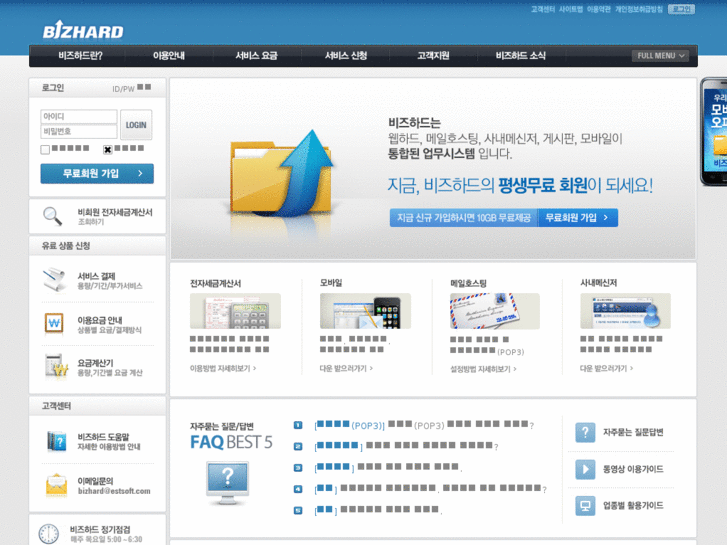
Task: Click the 서비스 결제 document icon
Action: click(x=54, y=280)
